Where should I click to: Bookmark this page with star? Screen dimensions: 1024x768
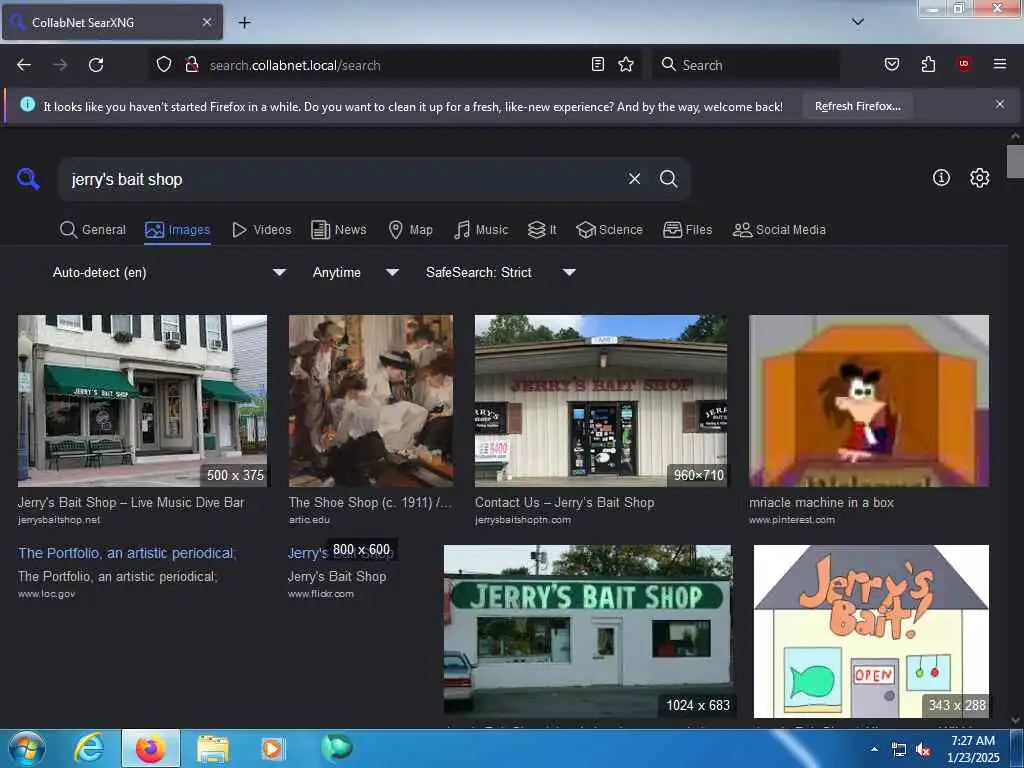pos(626,65)
